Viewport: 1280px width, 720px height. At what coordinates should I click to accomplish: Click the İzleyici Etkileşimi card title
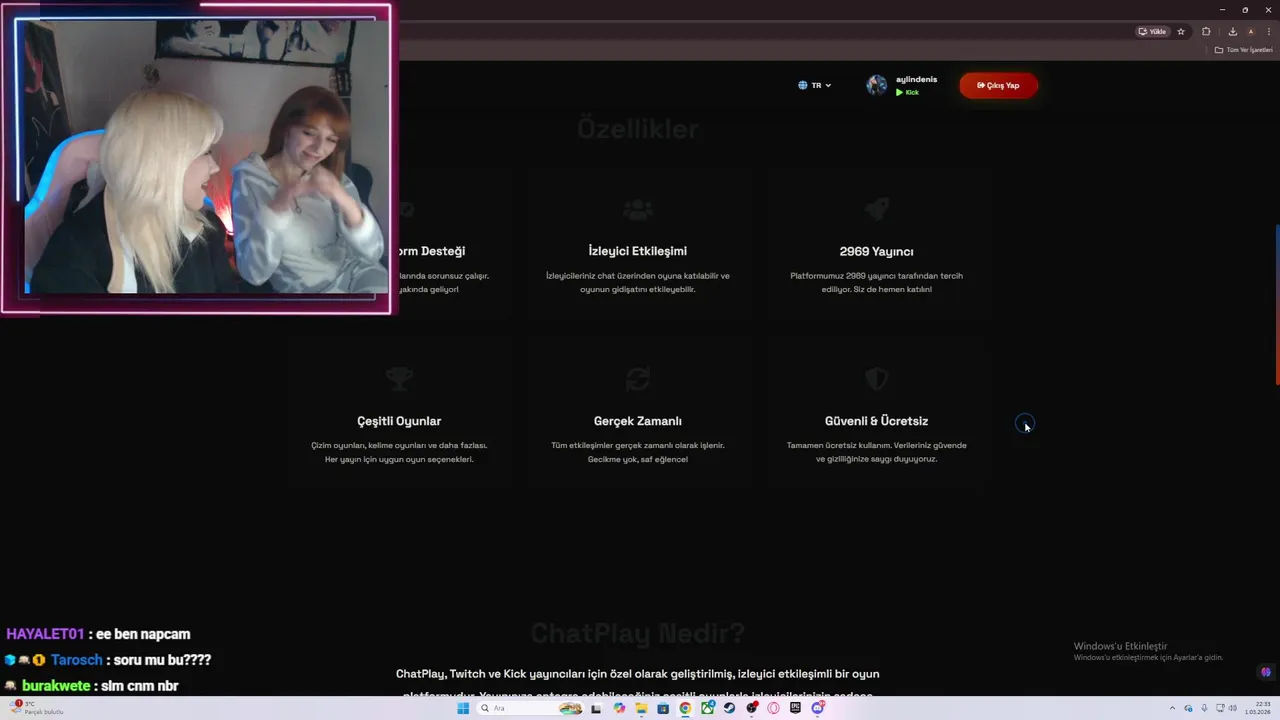coord(638,251)
